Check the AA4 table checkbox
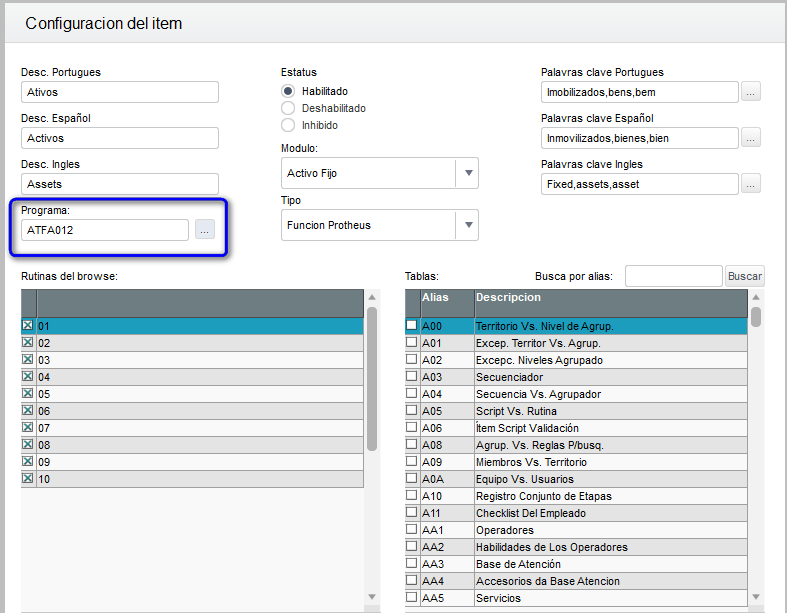Screen dimensions: 787x613 pos(412,580)
